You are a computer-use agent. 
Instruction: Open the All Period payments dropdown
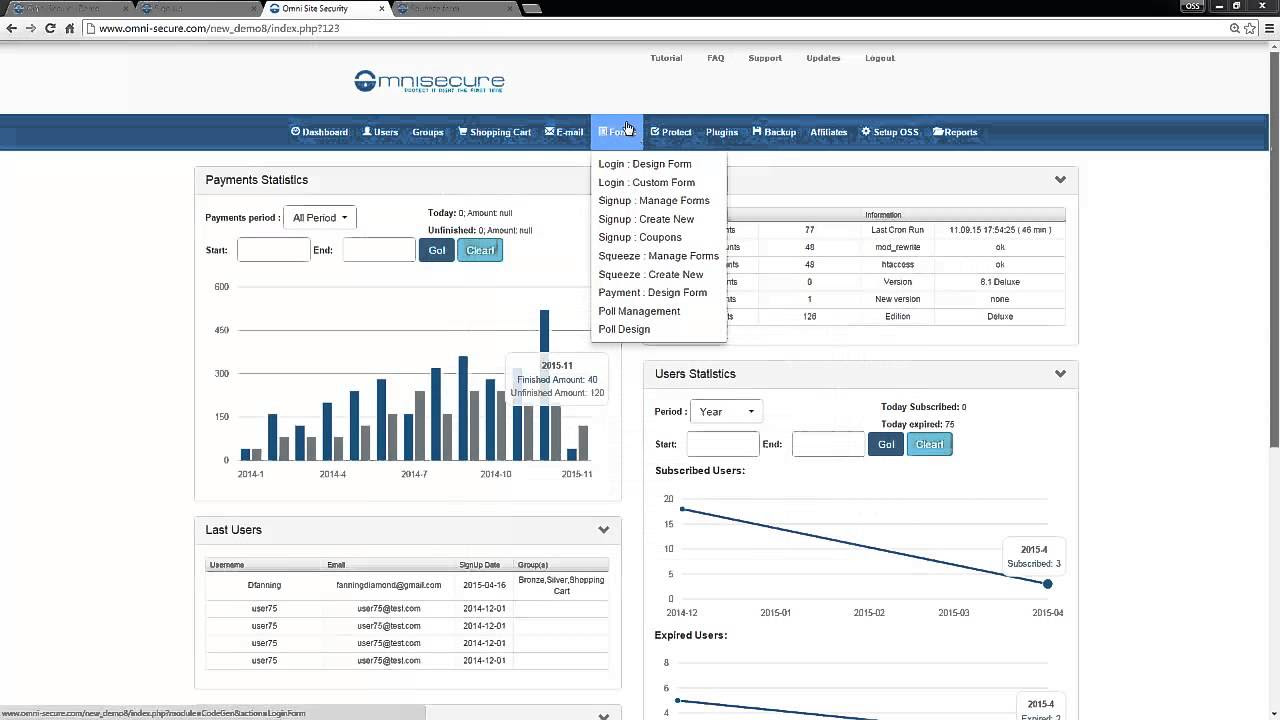[x=319, y=218]
